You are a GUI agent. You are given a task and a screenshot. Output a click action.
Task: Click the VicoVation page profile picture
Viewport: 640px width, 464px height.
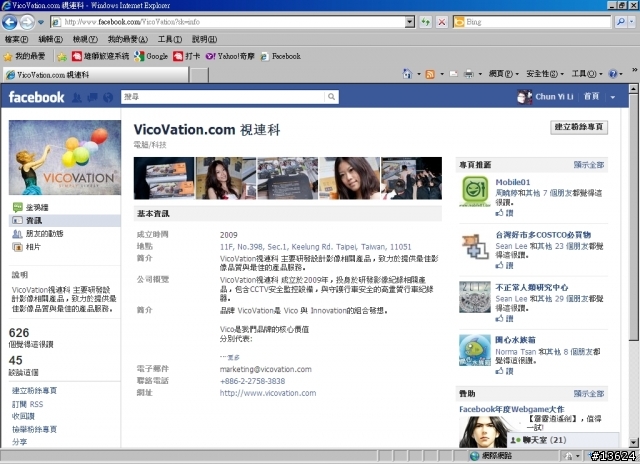tap(65, 158)
